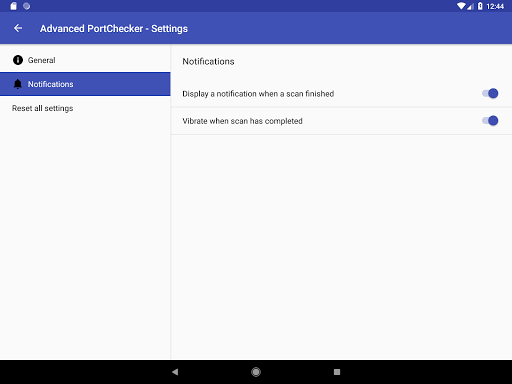This screenshot has width=512, height=384.
Task: Click 'Vibrate when scan has completed' text
Action: point(242,121)
